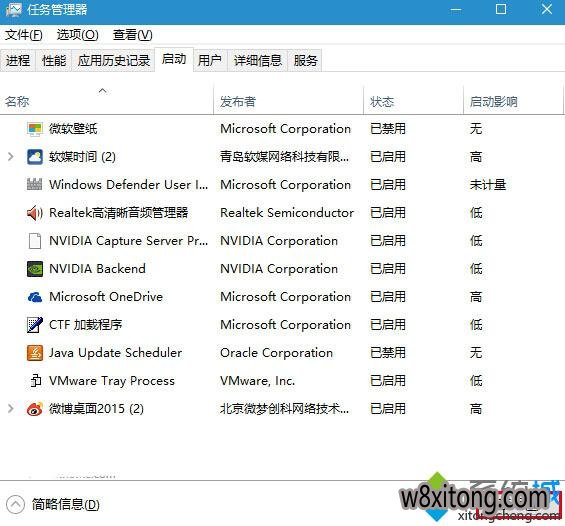Image resolution: width=565 pixels, height=526 pixels.
Task: Click 高 impact of Microsoft OneDrive
Action: click(476, 297)
